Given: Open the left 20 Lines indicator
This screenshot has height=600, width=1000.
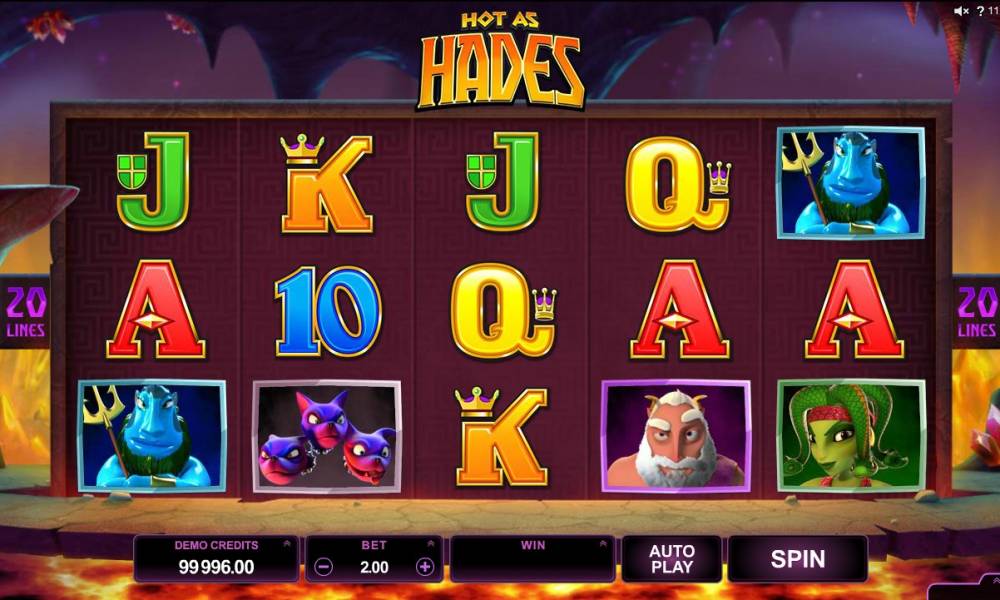Looking at the screenshot, I should pos(26,312).
